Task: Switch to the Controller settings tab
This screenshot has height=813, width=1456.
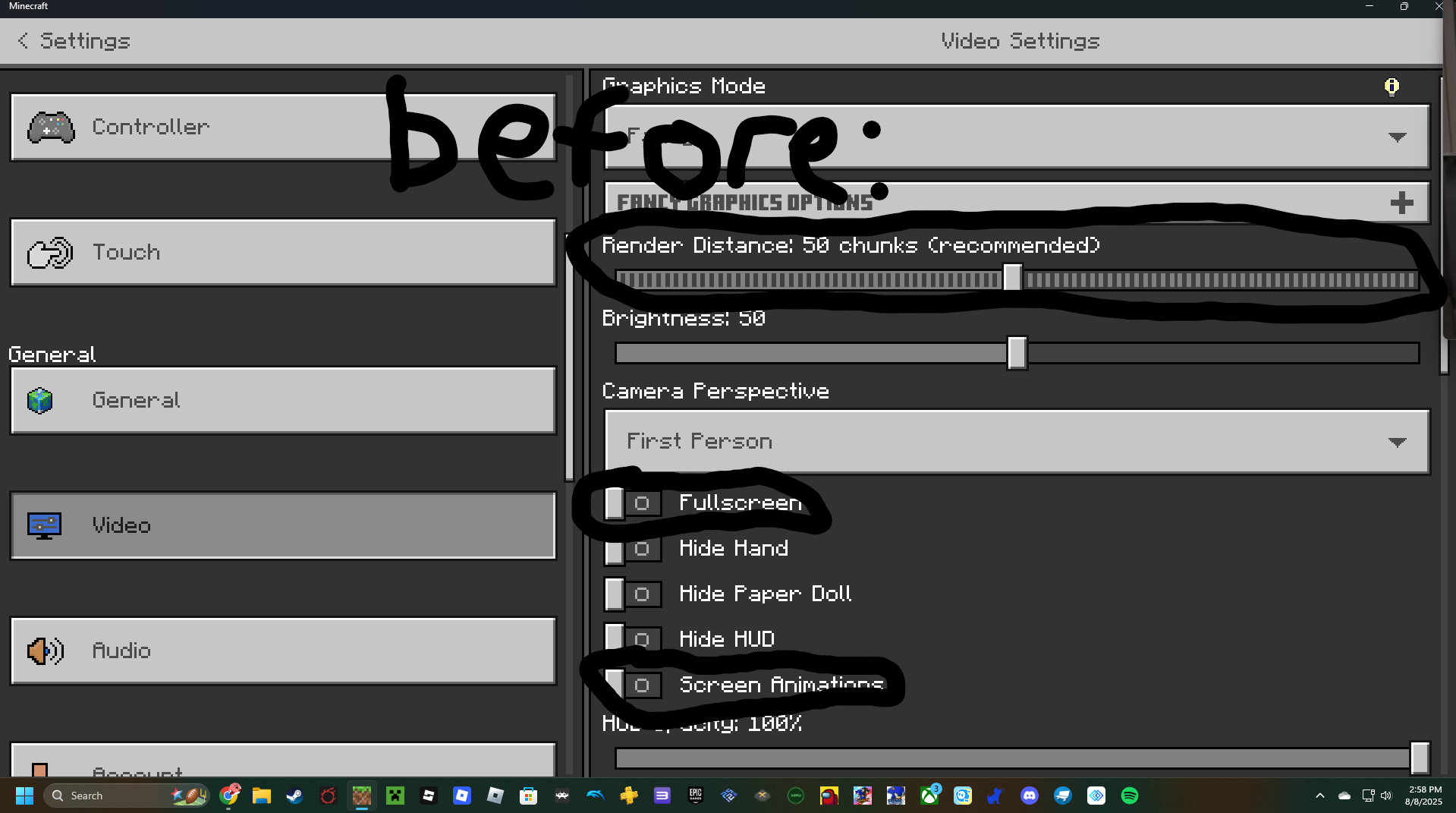Action: pyautogui.click(x=283, y=128)
